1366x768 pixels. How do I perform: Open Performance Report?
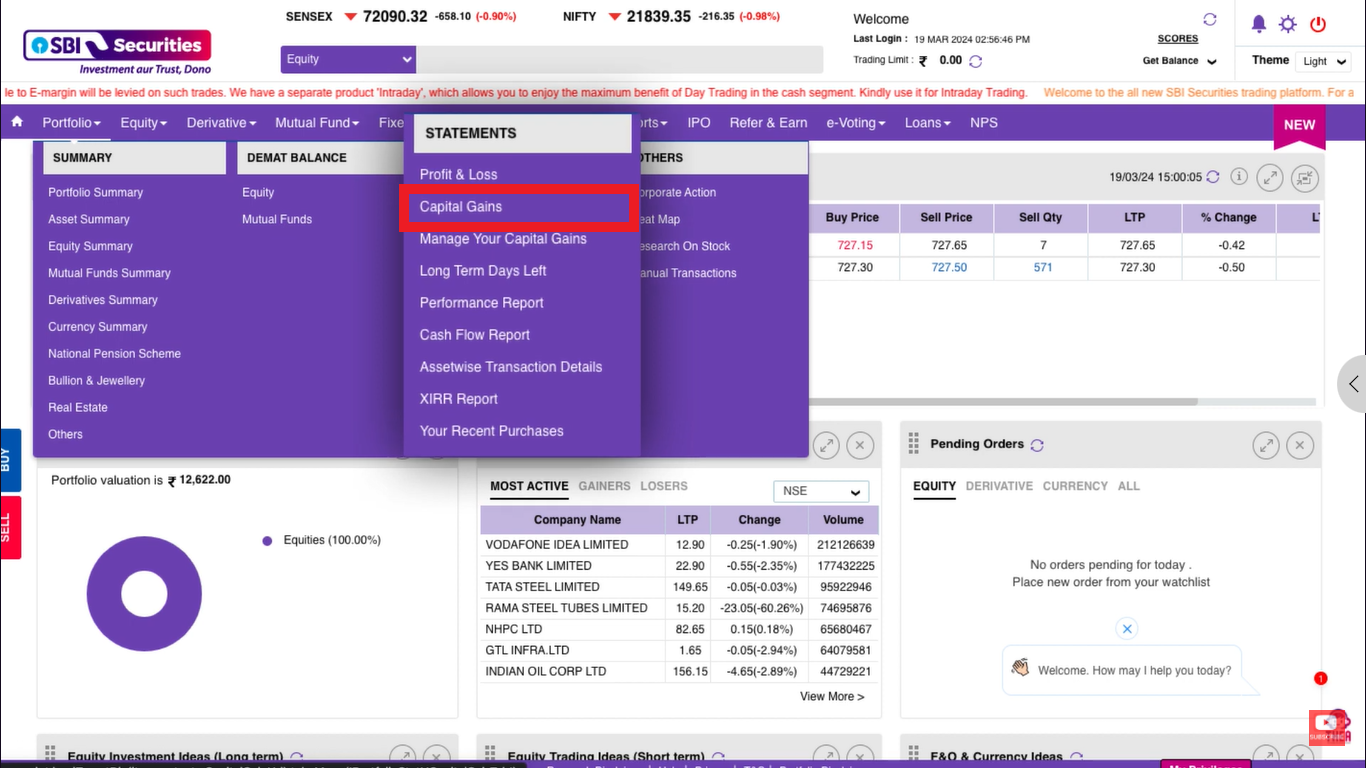(481, 302)
